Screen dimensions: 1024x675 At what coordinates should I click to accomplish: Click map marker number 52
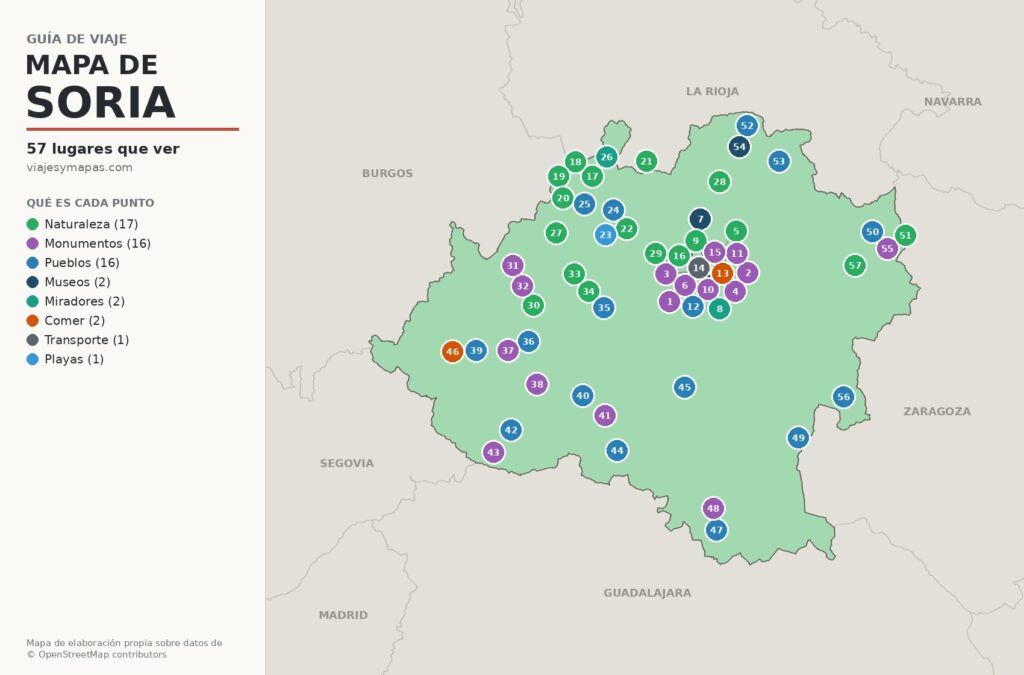(x=747, y=126)
